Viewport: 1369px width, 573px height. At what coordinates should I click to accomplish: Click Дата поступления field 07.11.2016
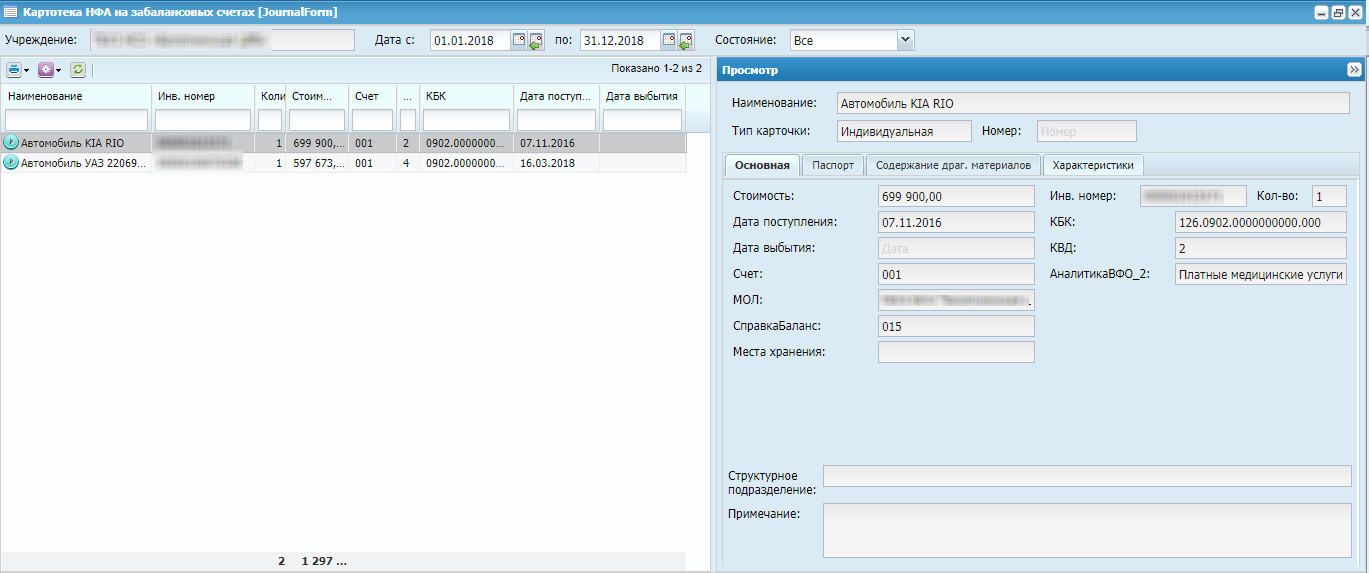coord(956,222)
